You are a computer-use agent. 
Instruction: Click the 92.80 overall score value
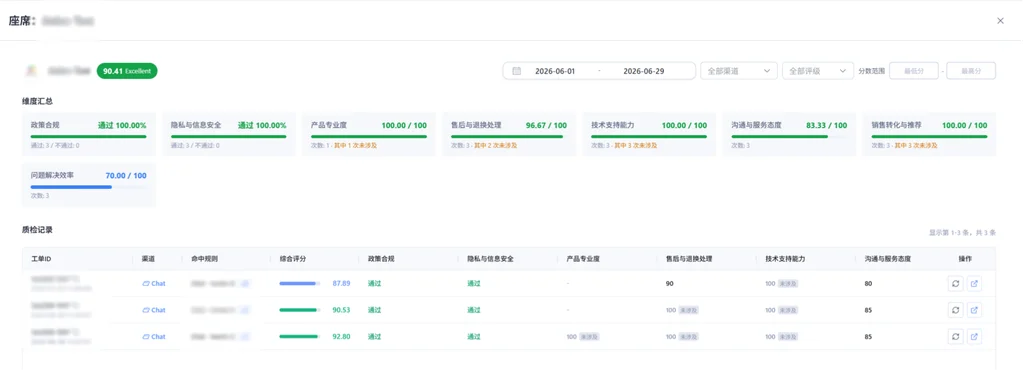341,337
